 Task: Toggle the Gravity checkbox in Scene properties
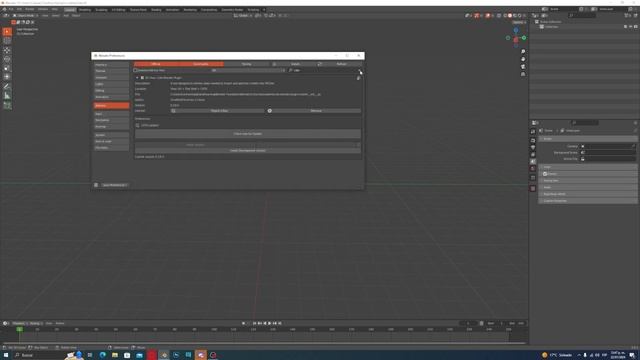(x=545, y=174)
